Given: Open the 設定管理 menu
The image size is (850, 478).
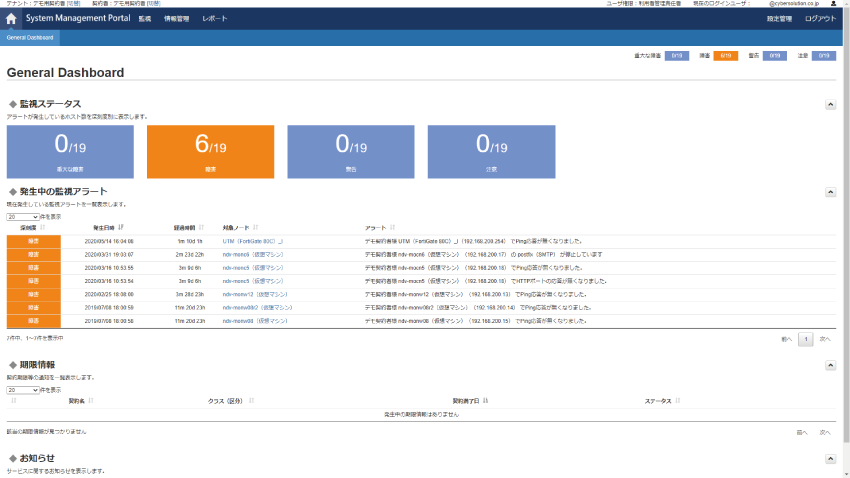Looking at the screenshot, I should pyautogui.click(x=779, y=19).
